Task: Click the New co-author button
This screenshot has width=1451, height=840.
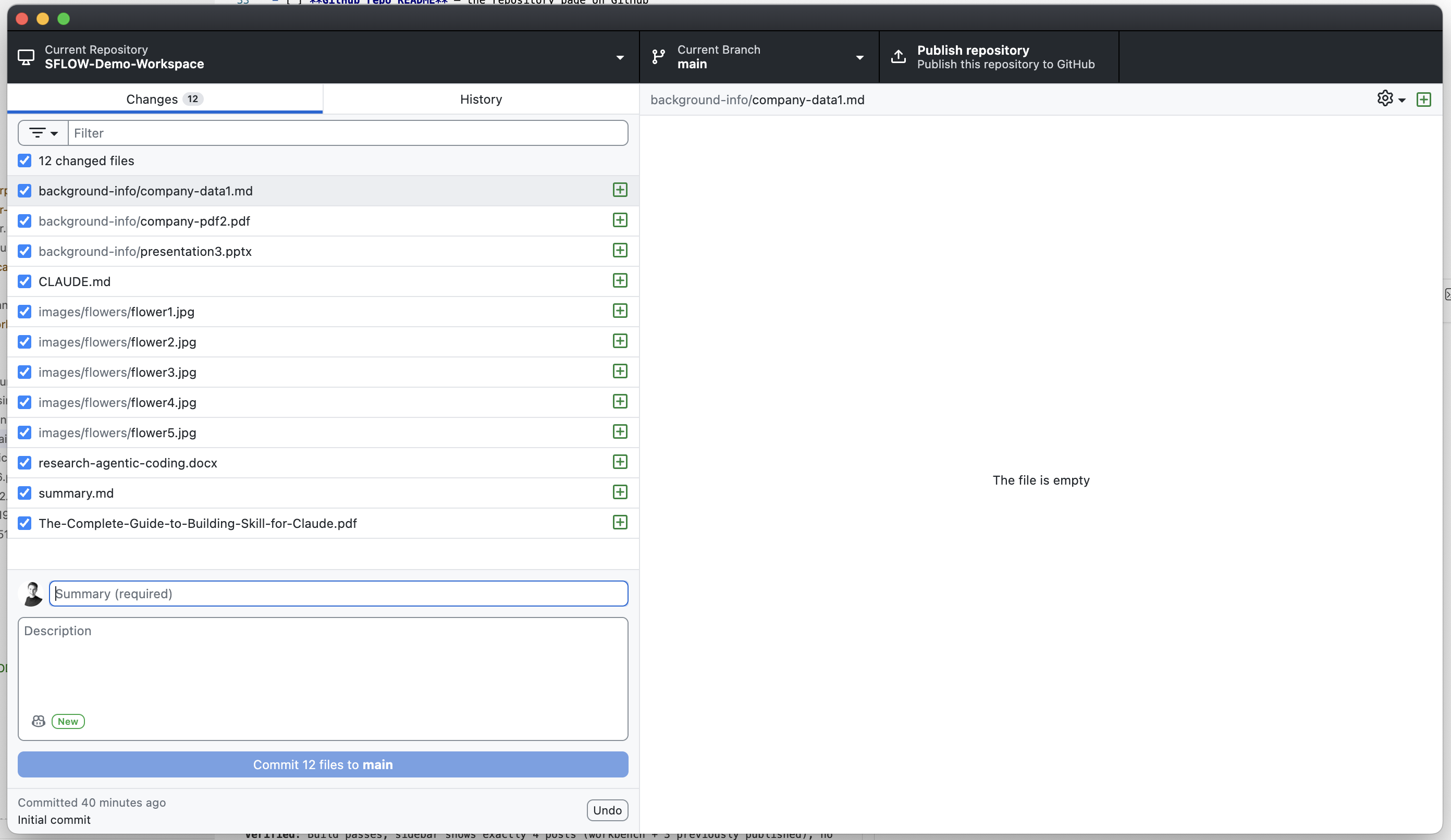Action: [67, 721]
